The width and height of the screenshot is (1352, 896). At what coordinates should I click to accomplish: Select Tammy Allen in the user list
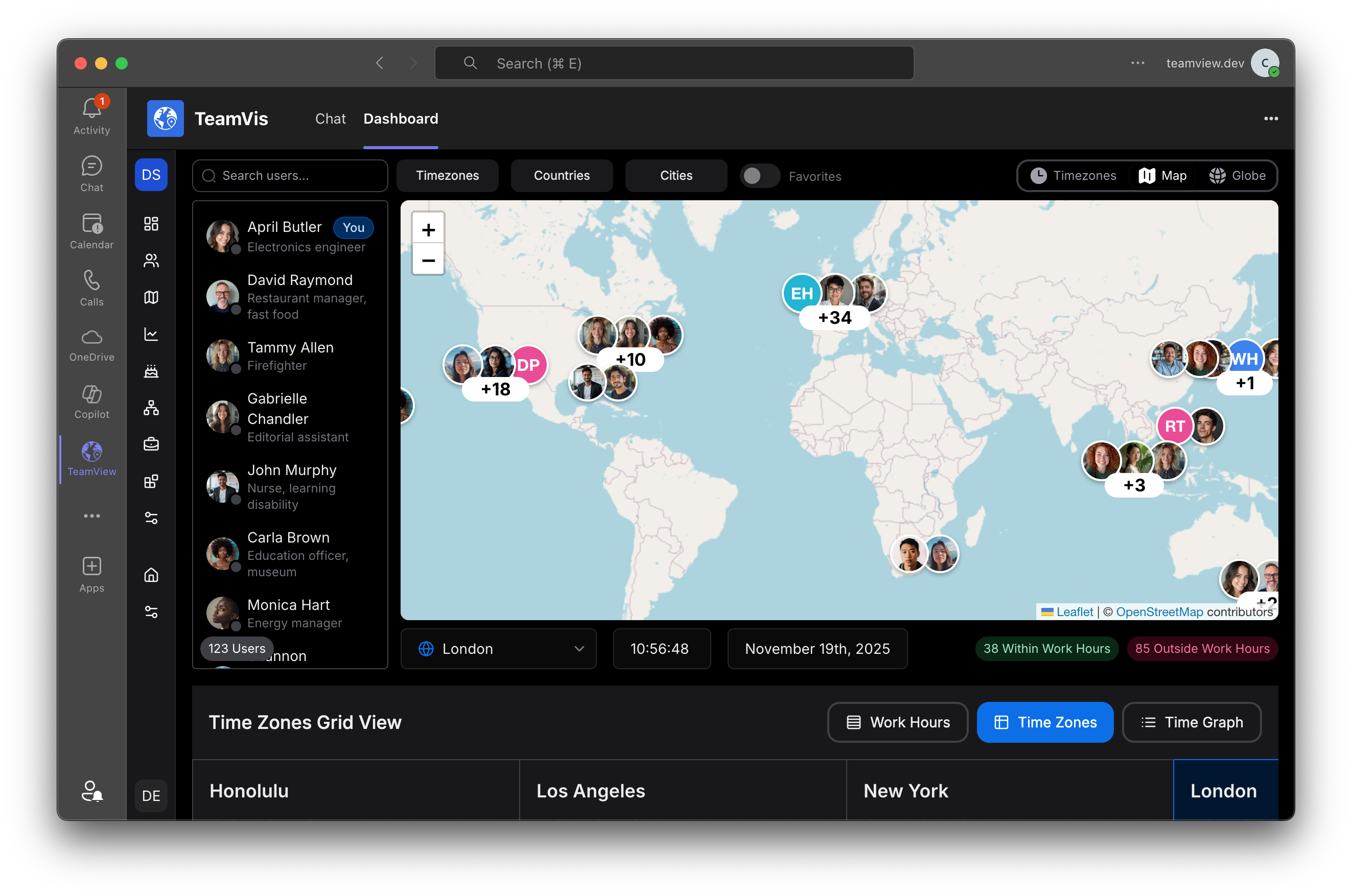coord(290,356)
